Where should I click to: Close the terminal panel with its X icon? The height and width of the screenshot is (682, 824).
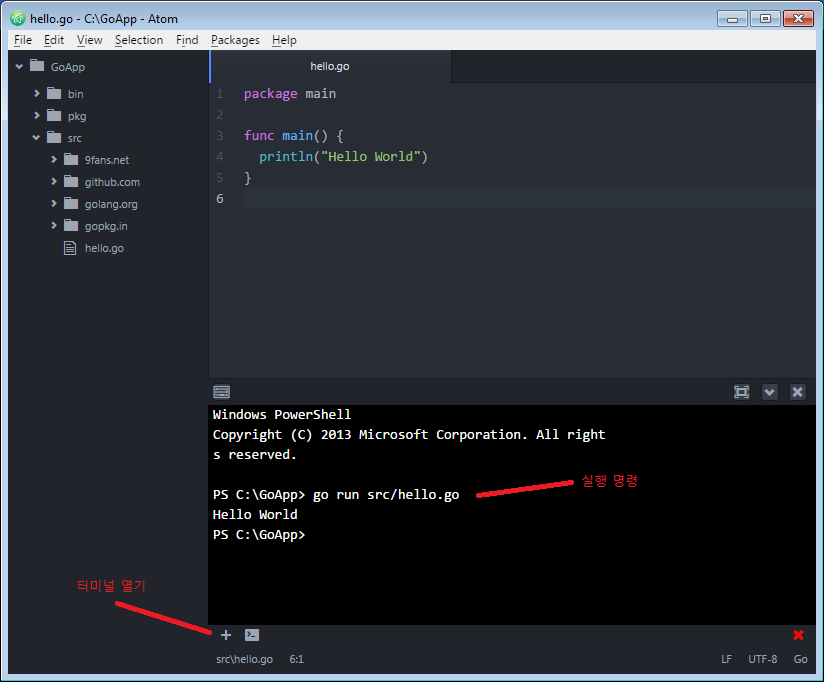797,392
